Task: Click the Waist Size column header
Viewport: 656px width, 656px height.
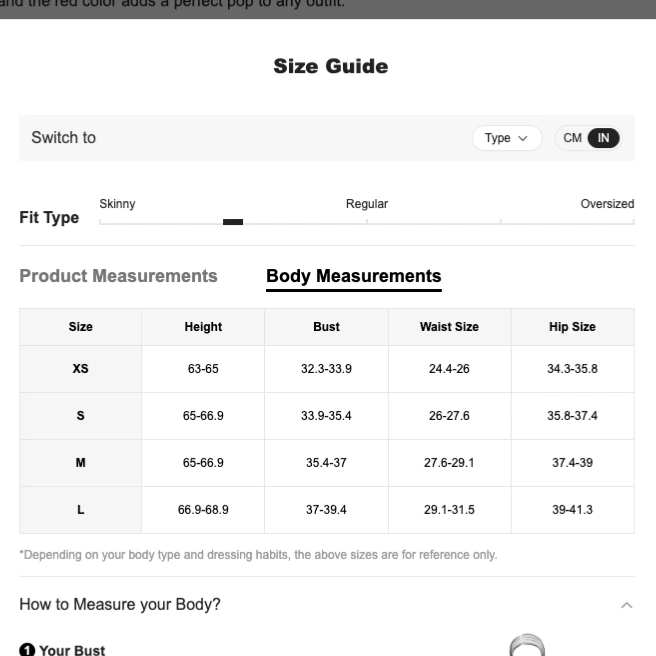Action: (x=449, y=327)
